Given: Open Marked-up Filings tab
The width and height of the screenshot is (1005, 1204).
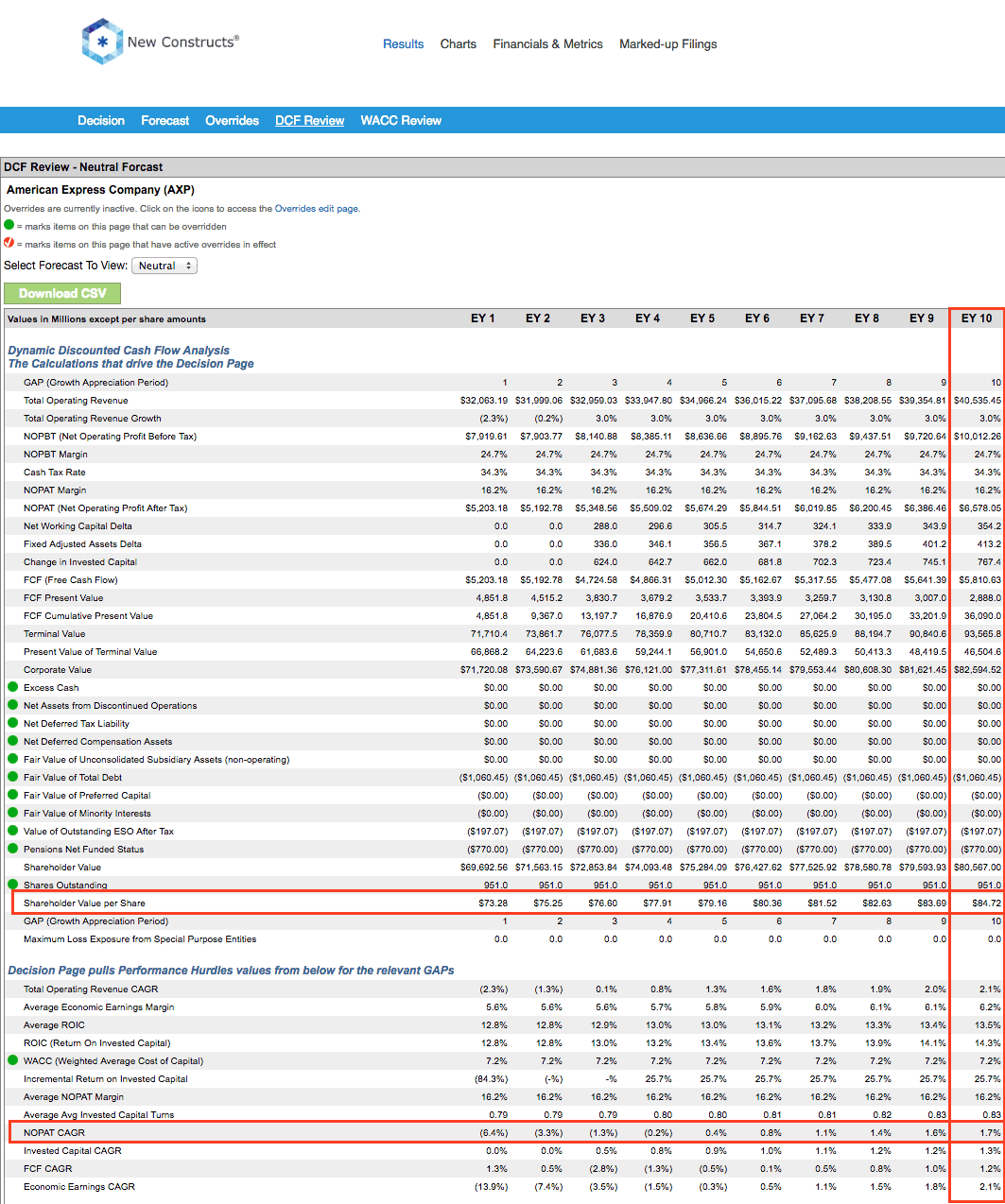Looking at the screenshot, I should [668, 43].
